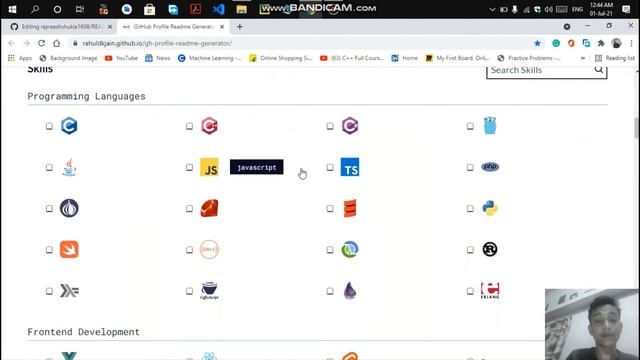The width and height of the screenshot is (640, 360).
Task: Select the GitHub Profile Readme Generator tab
Action: click(173, 27)
